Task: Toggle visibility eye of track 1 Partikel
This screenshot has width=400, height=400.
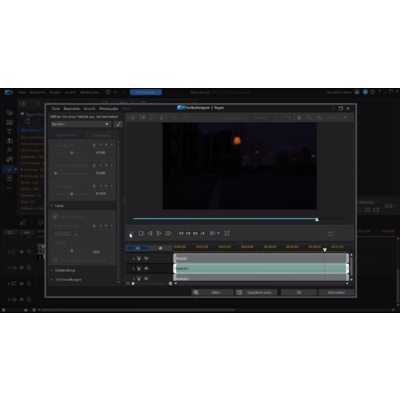Action: 146,258
